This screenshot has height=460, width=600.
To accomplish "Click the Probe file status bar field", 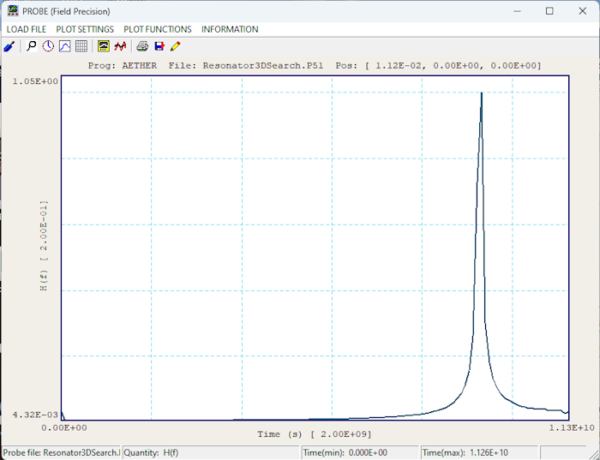I will 60,452.
